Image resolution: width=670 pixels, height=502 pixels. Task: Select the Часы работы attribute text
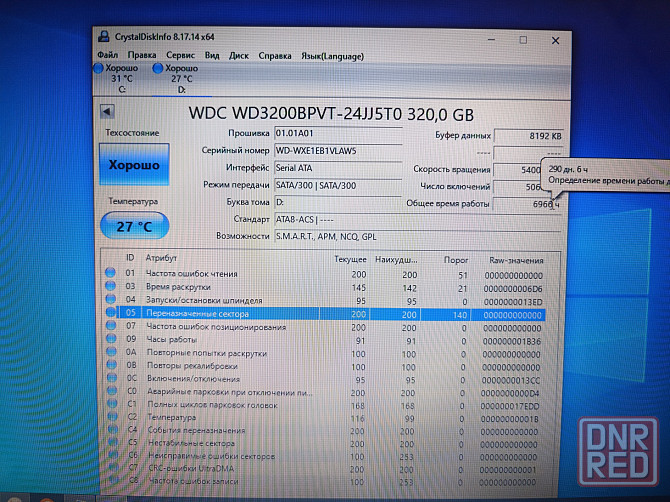click(172, 340)
